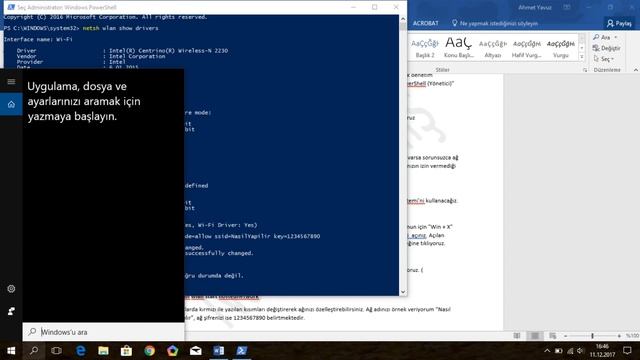Click the feedback icon in search panel
Viewport: 640px width, 360px height.
11,311
